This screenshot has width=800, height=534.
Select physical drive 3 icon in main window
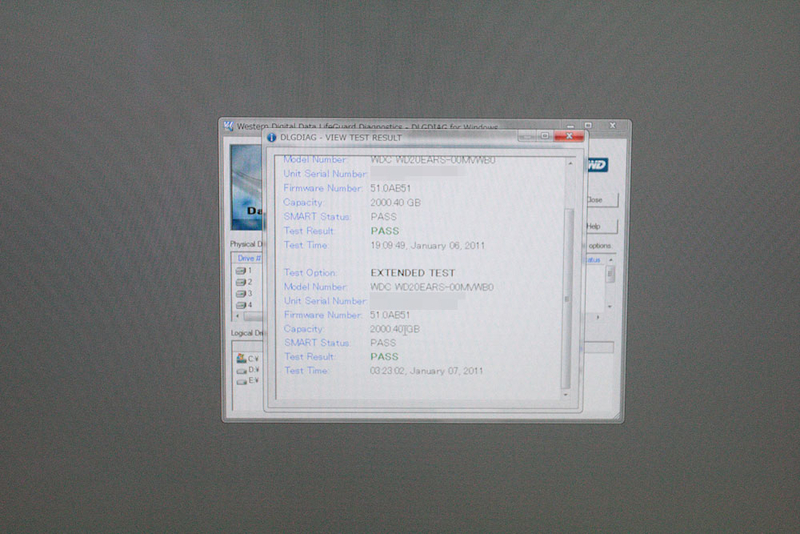[x=241, y=294]
